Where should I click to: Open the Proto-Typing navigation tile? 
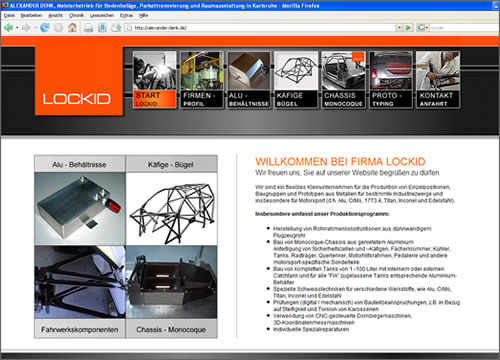pos(391,80)
